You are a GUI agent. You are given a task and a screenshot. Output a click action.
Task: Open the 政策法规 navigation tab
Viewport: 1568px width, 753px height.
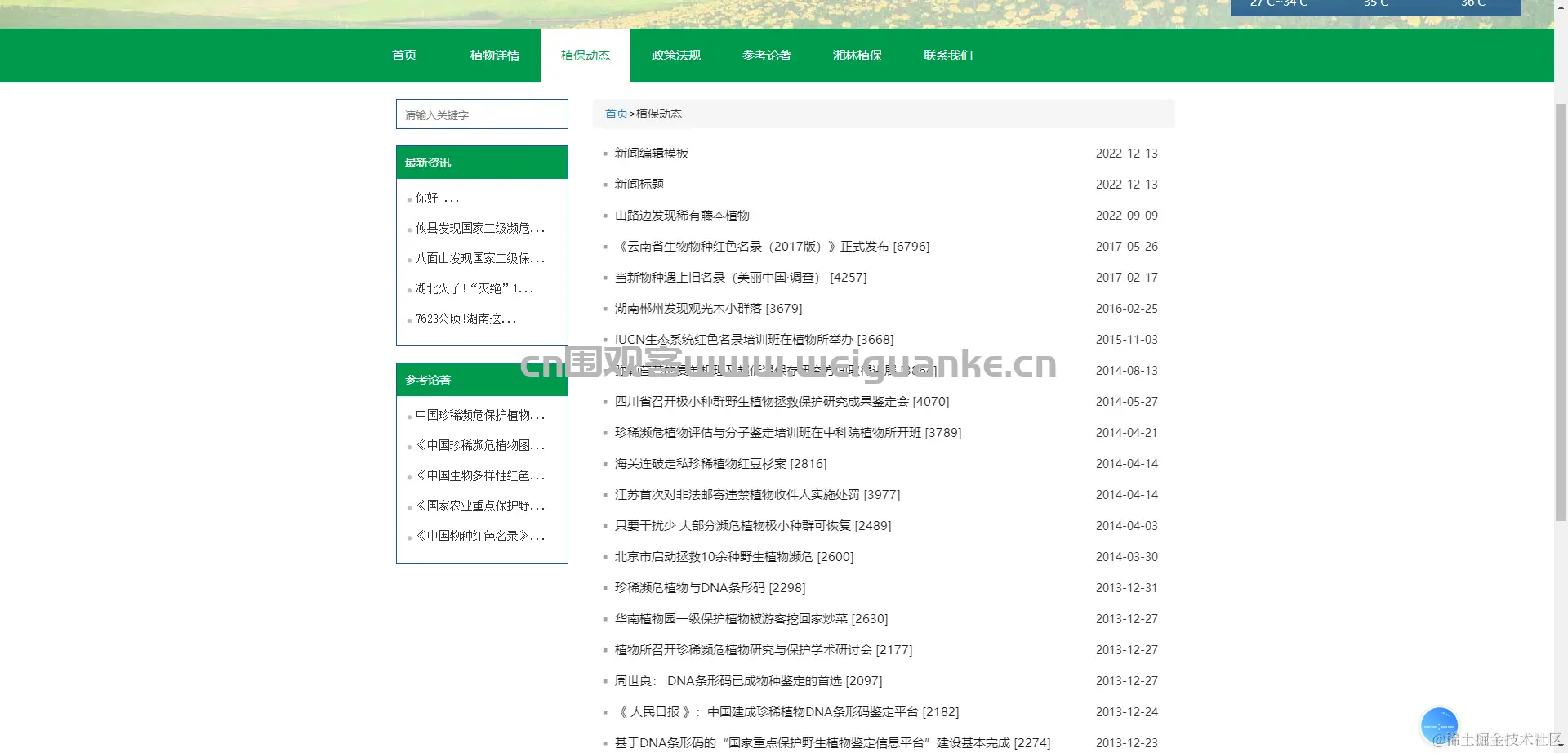[676, 56]
